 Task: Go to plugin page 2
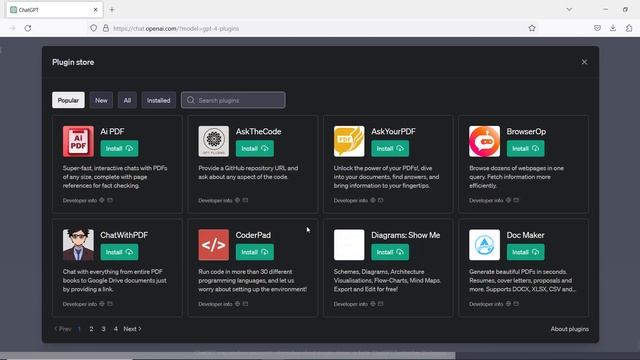click(x=91, y=329)
